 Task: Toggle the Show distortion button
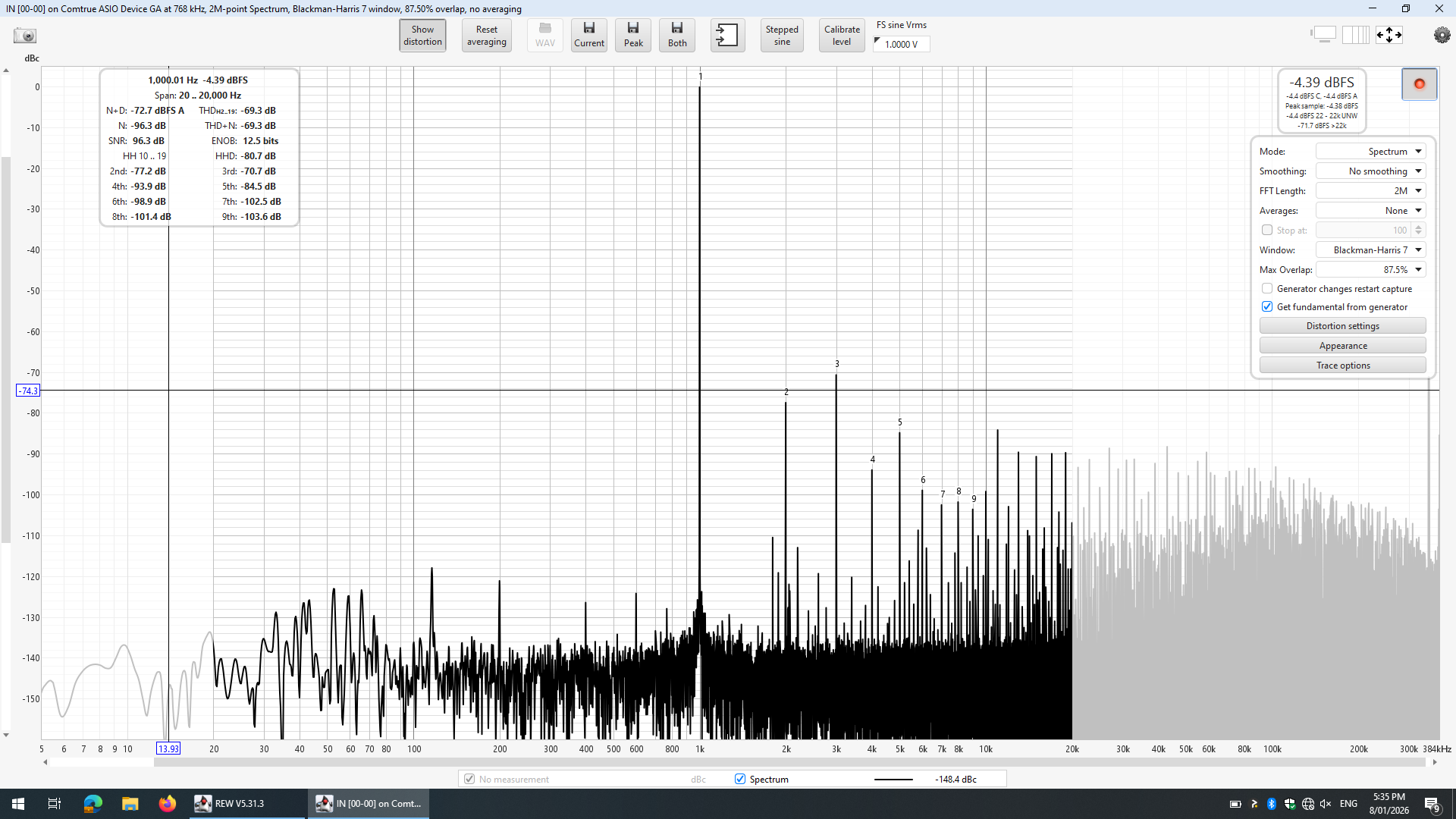pyautogui.click(x=422, y=35)
